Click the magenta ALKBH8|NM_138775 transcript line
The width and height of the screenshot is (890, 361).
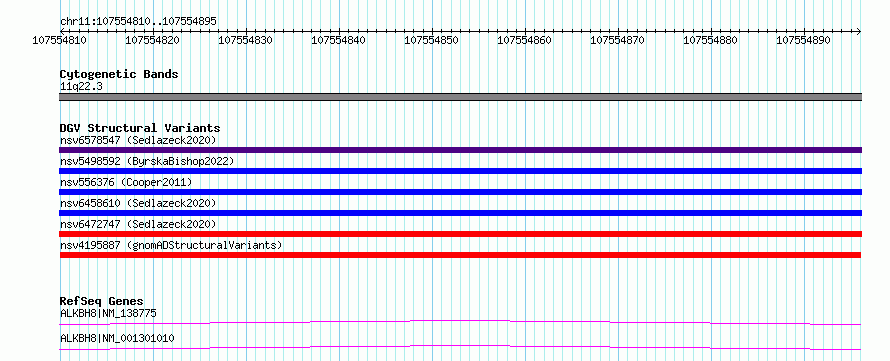460,322
